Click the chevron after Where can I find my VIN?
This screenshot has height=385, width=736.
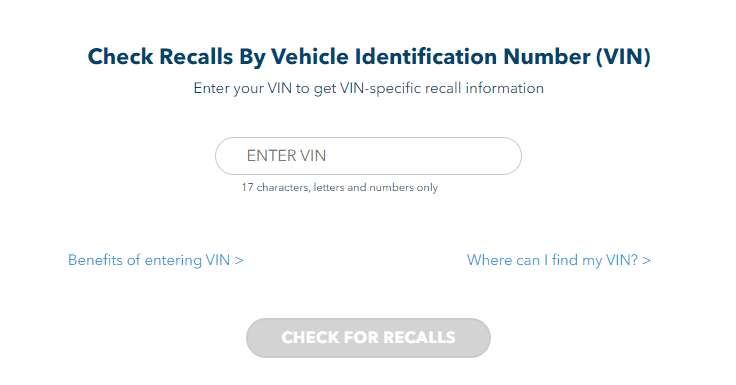point(646,261)
